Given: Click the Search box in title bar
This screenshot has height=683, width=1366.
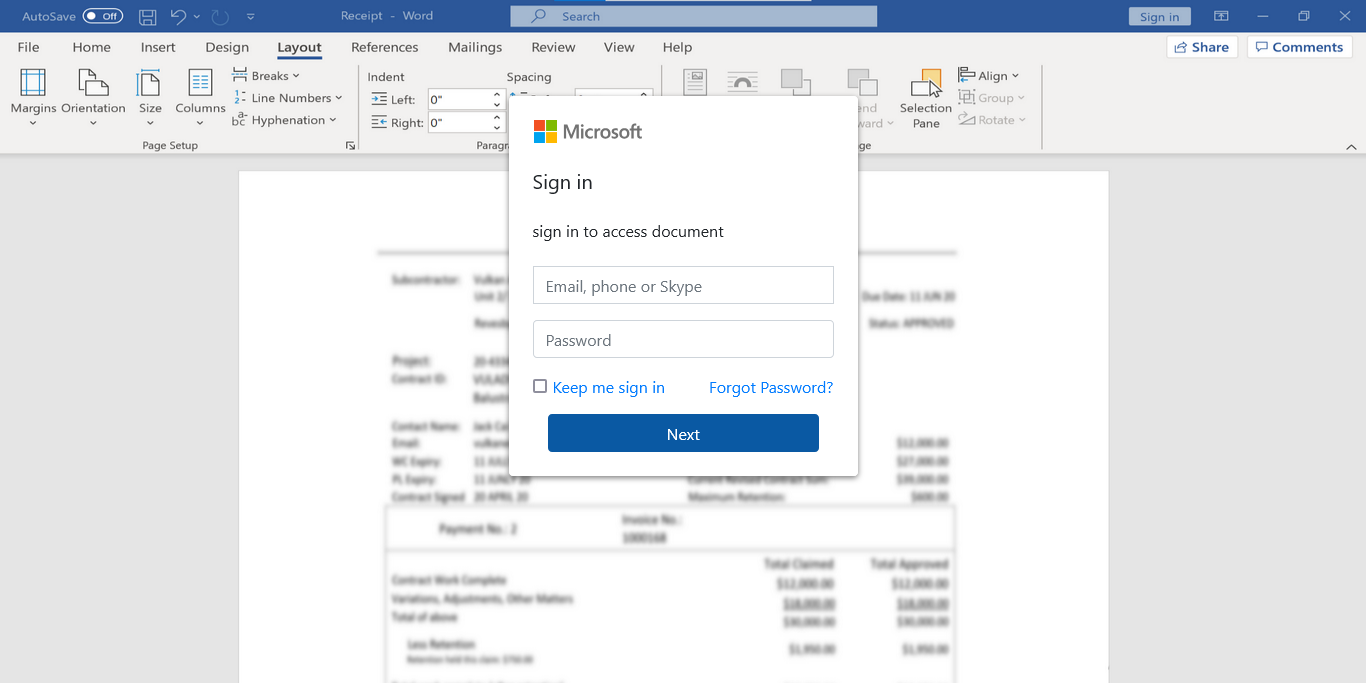Looking at the screenshot, I should click(693, 16).
